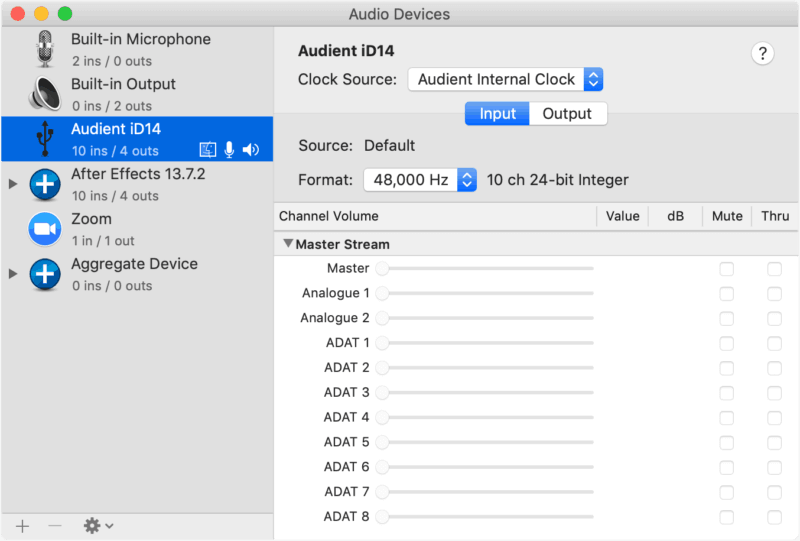Image resolution: width=800 pixels, height=541 pixels.
Task: Click the Aggregate Device plus icon
Action: click(45, 274)
